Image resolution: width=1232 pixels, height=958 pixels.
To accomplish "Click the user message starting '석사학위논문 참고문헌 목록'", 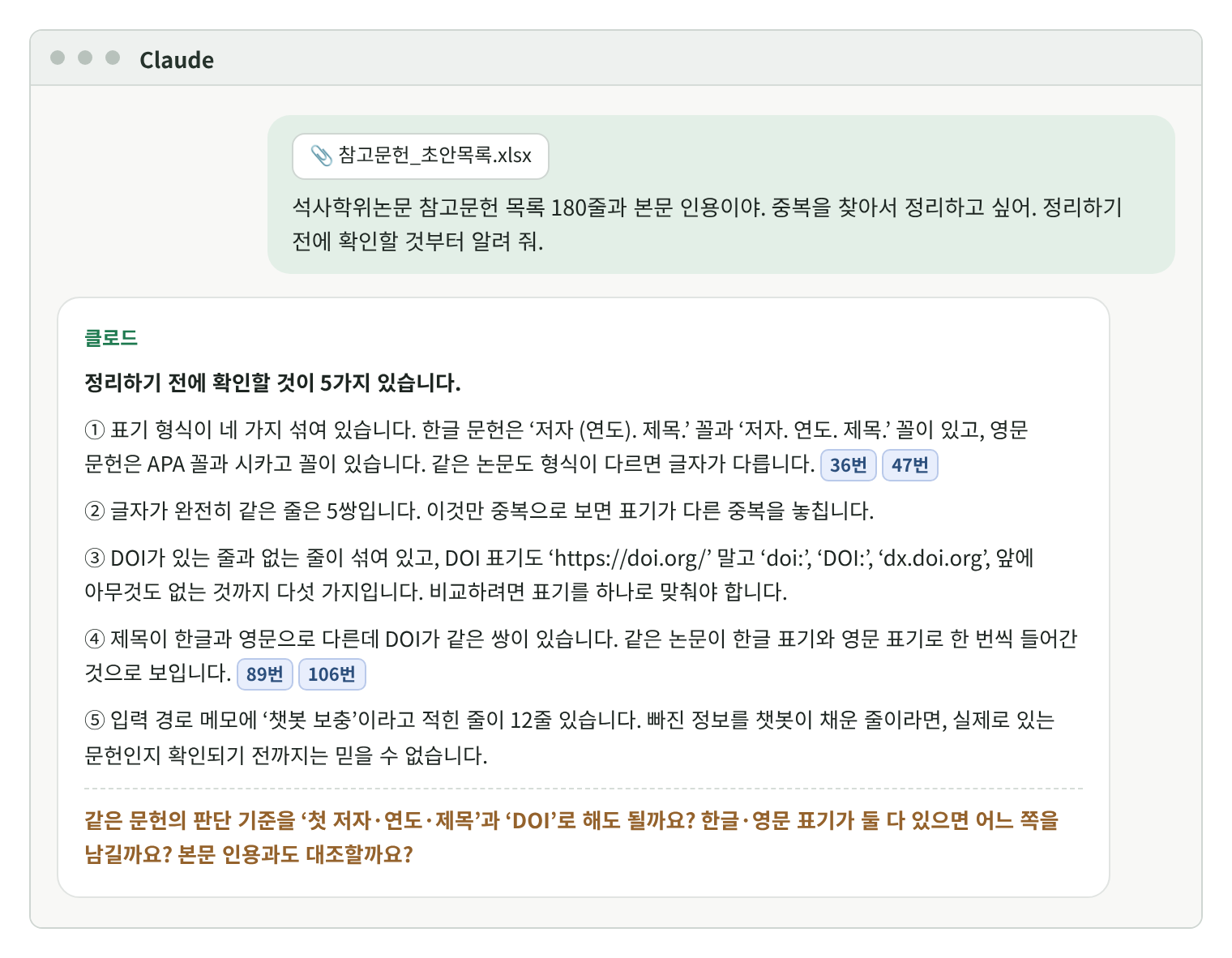I will [x=707, y=225].
